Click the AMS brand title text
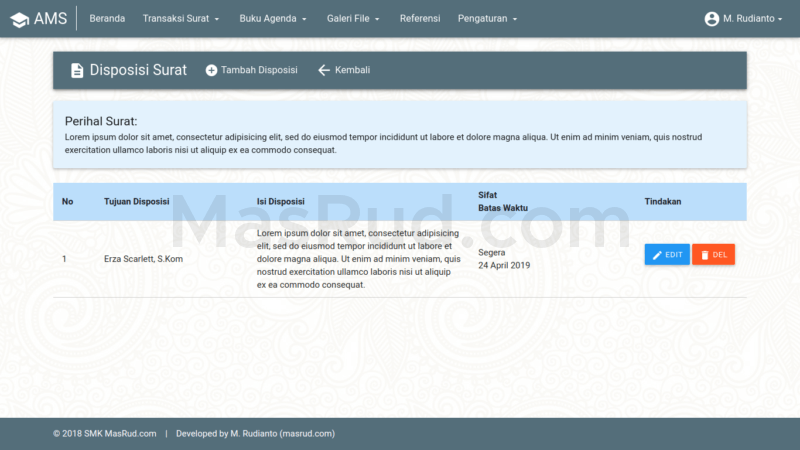 click(50, 19)
